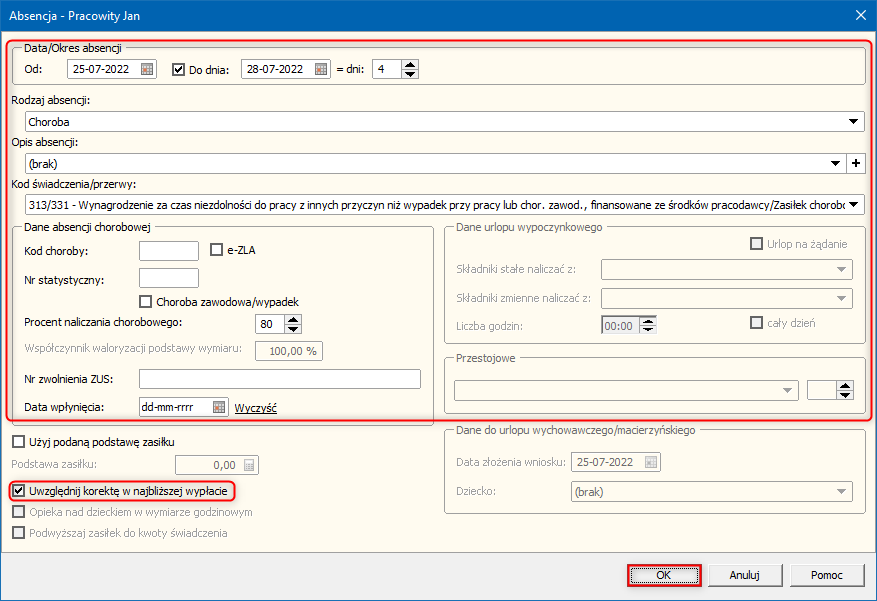Open calendar picker for Od date
The height and width of the screenshot is (601, 877).
tap(147, 69)
